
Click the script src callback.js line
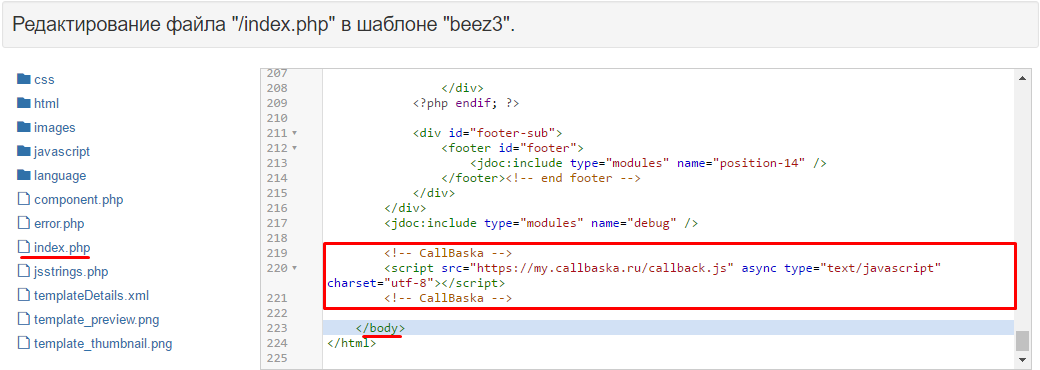(663, 269)
